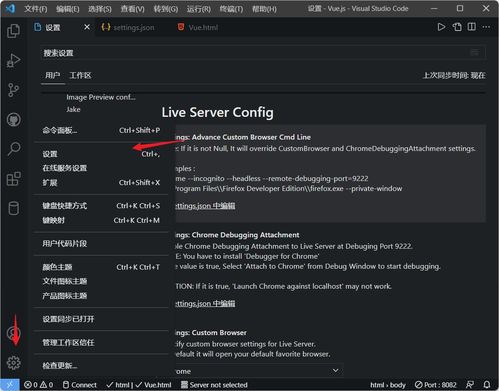Click the feedback icon in status bar
499x391 pixels.
(470, 385)
